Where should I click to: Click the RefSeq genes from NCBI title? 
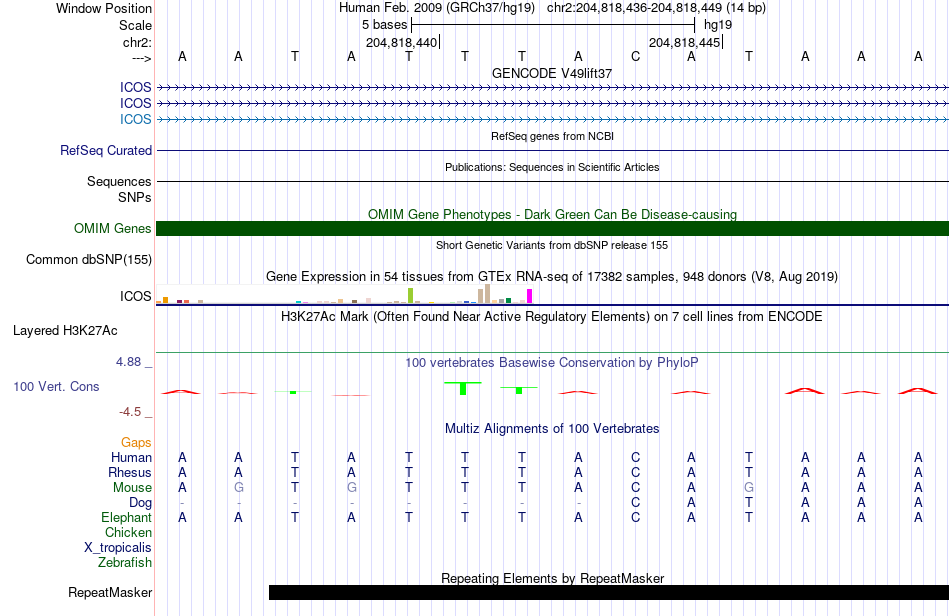(x=552, y=136)
